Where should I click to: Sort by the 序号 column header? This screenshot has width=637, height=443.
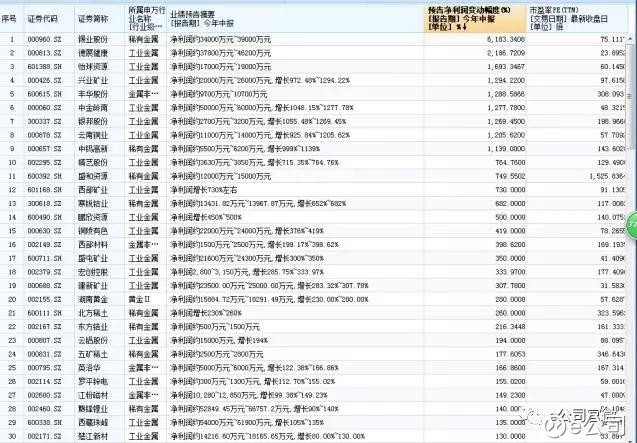click(9, 19)
